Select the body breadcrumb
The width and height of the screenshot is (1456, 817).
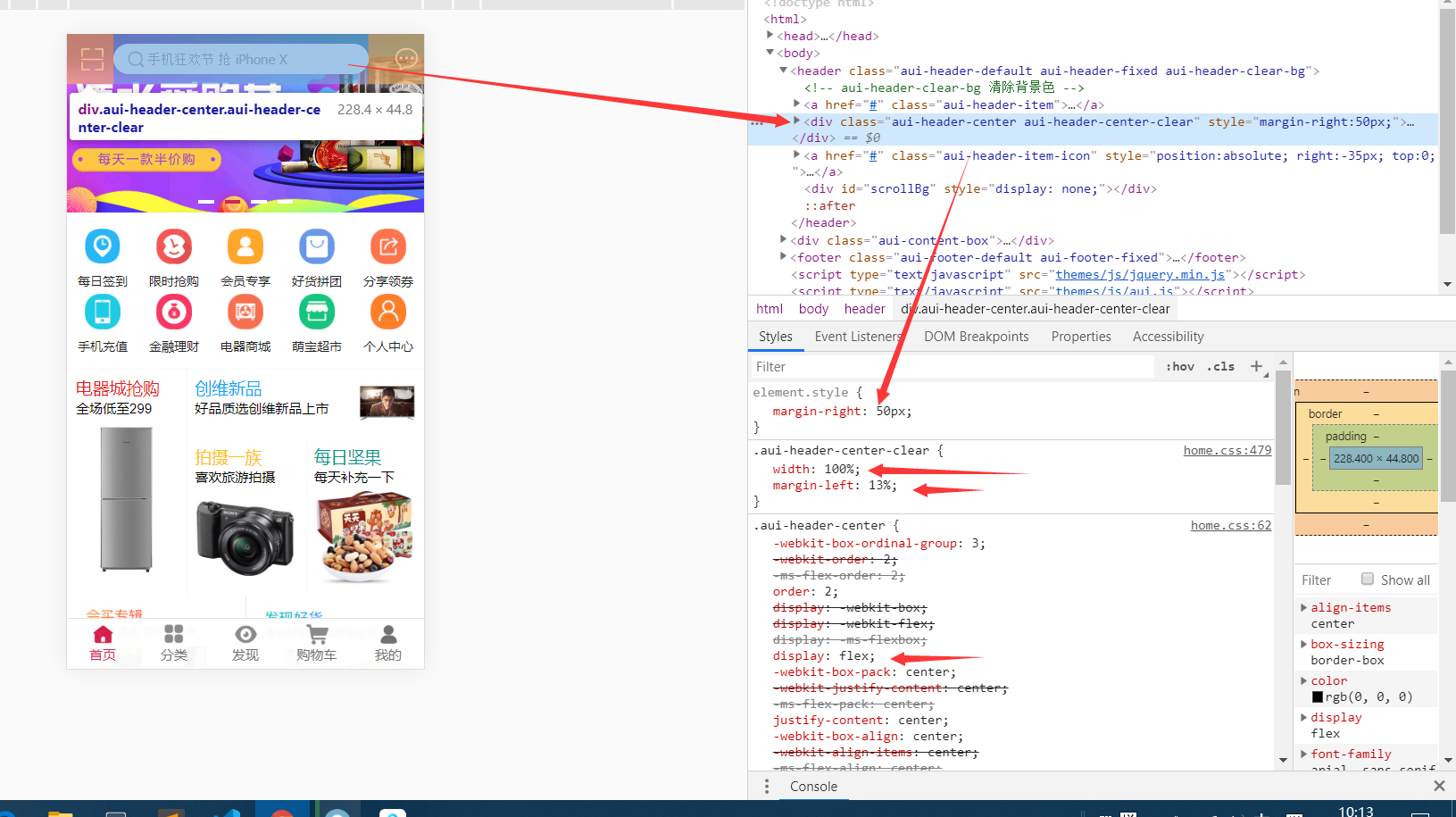813,309
